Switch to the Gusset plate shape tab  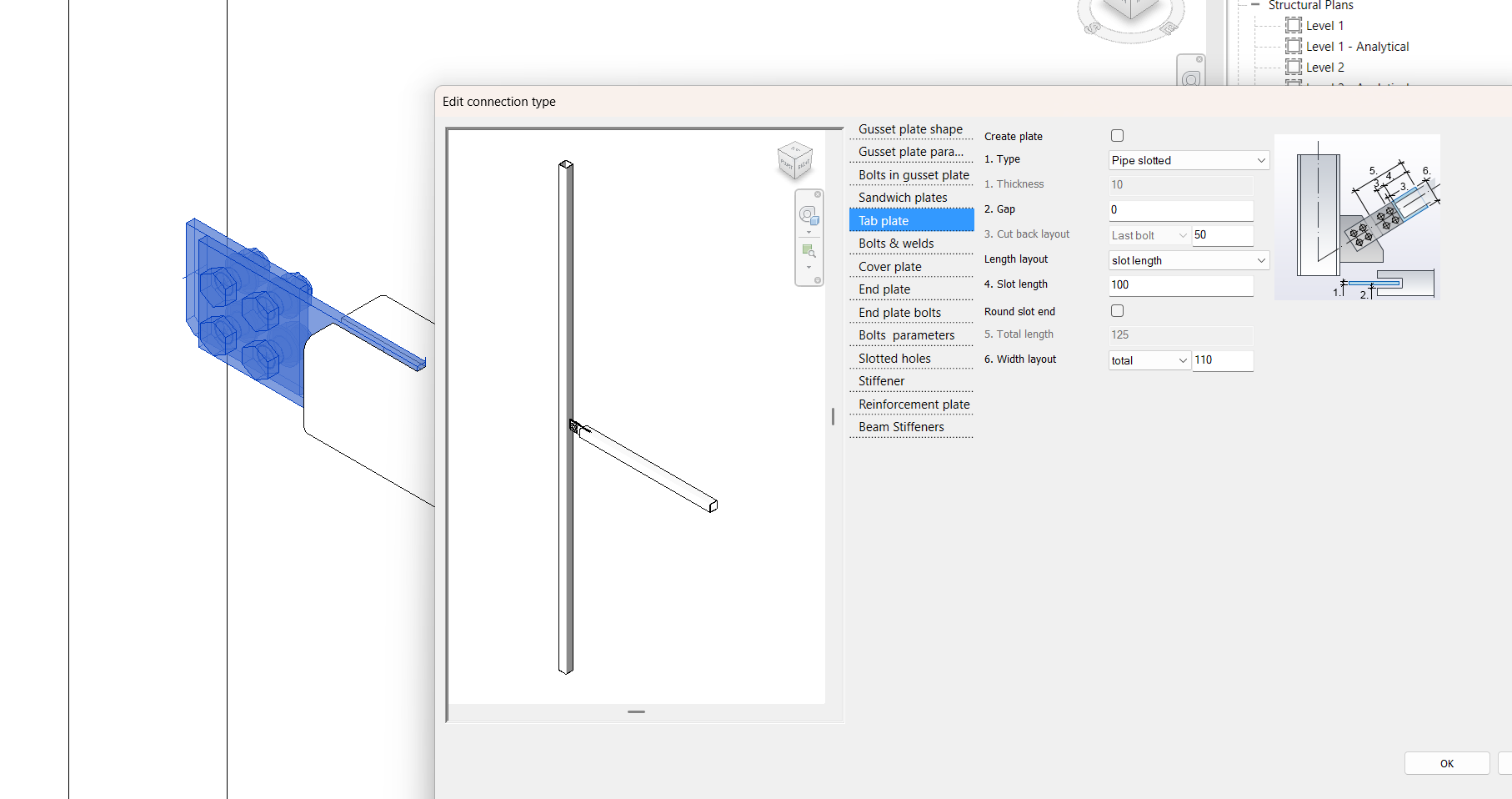point(911,129)
